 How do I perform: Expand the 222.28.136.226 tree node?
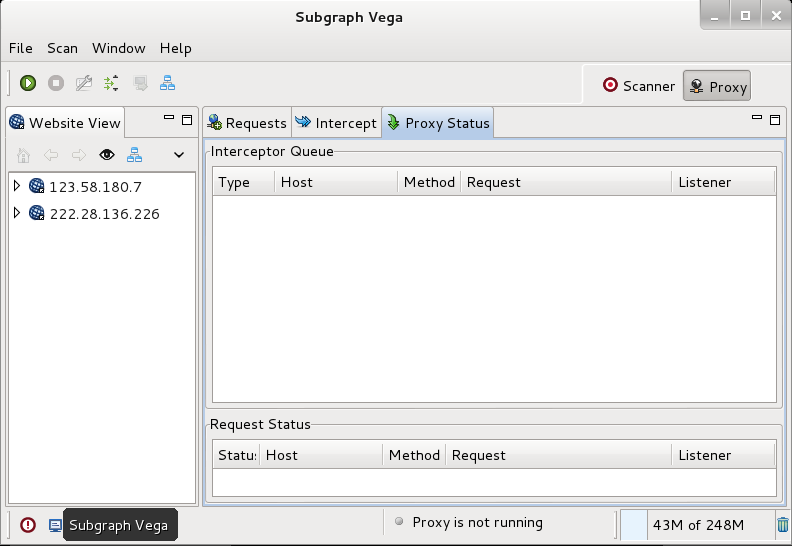(17, 213)
